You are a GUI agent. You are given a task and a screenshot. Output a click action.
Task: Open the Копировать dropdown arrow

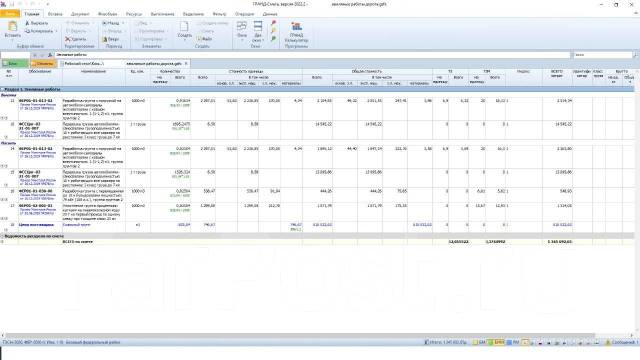coord(56,31)
